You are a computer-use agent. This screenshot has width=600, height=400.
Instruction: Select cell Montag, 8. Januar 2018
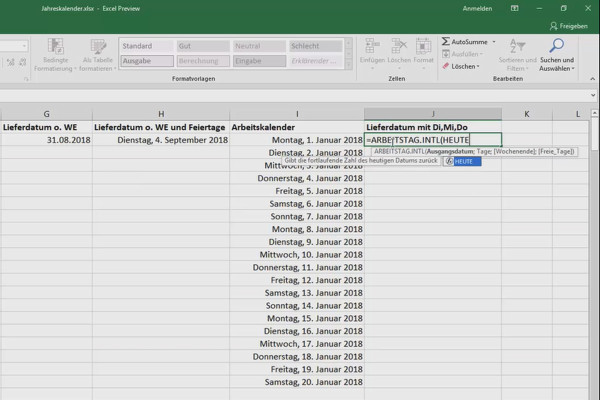[x=297, y=229]
